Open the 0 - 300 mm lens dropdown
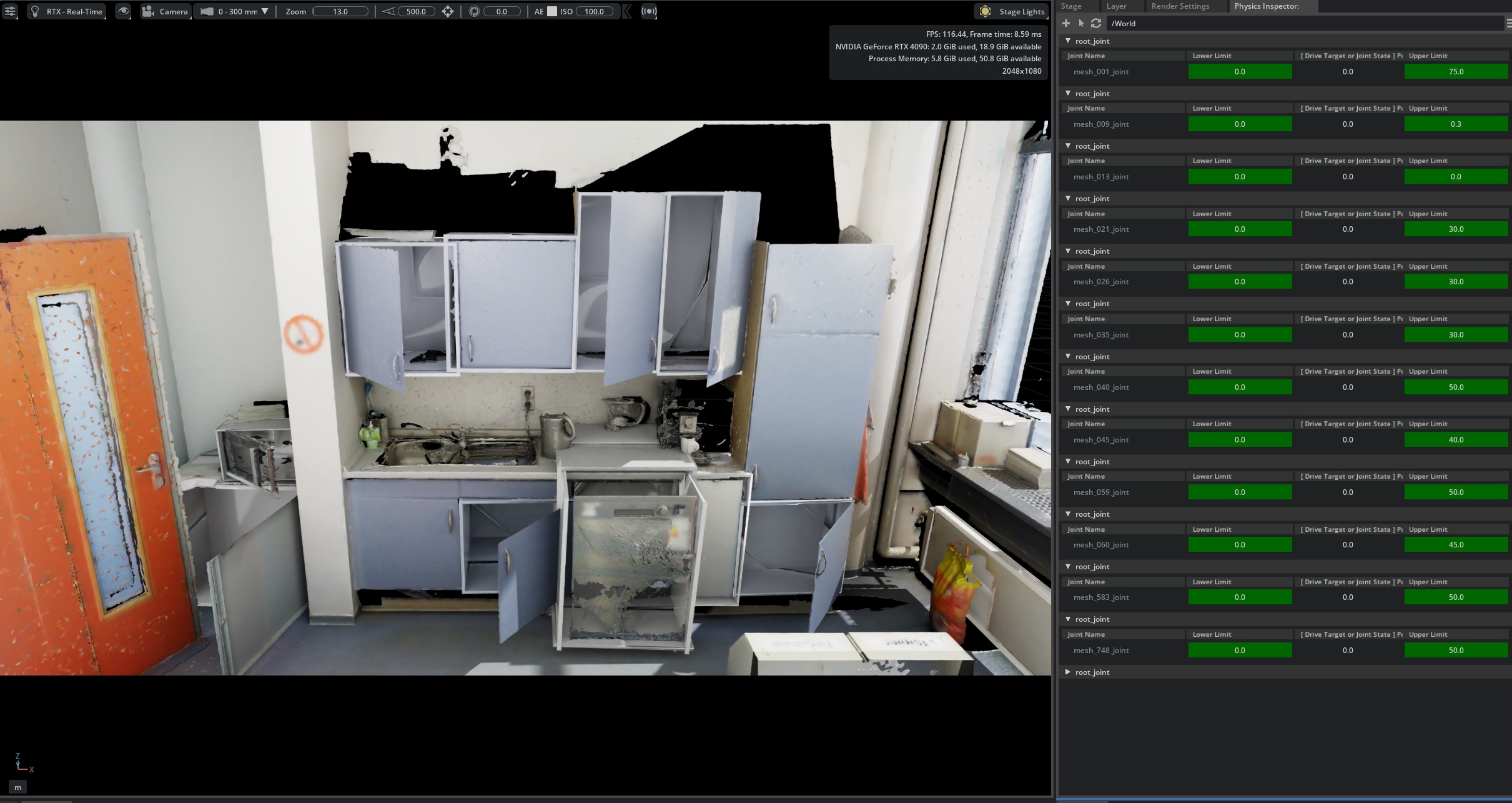This screenshot has height=803, width=1512. [234, 11]
